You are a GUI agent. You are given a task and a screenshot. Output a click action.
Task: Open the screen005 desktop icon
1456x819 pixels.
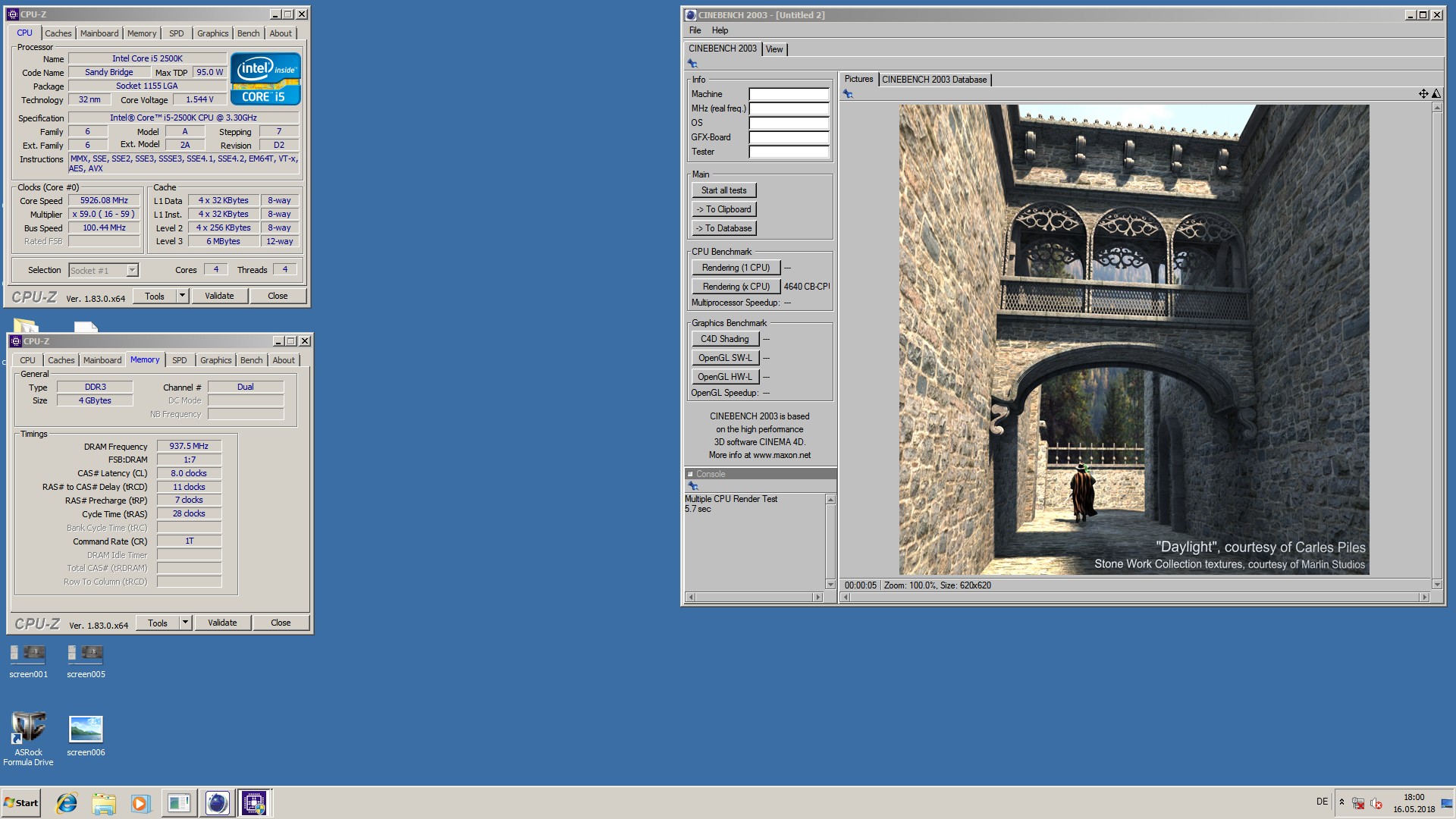tap(86, 661)
